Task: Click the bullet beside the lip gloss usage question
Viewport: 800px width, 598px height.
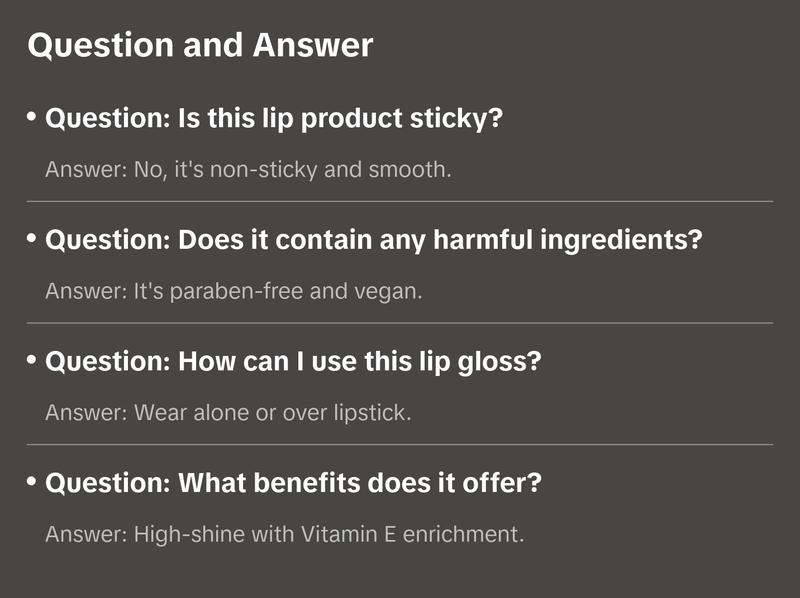Action: 32,360
